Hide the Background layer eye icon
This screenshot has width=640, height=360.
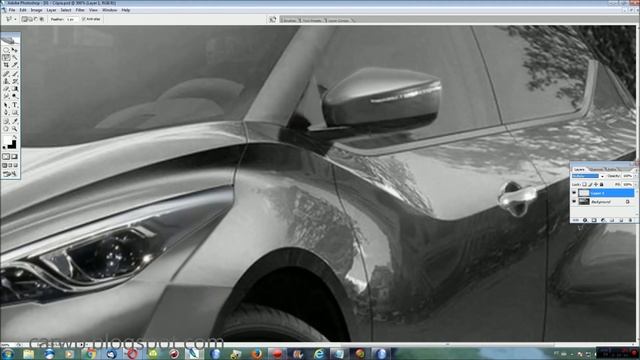tap(574, 201)
